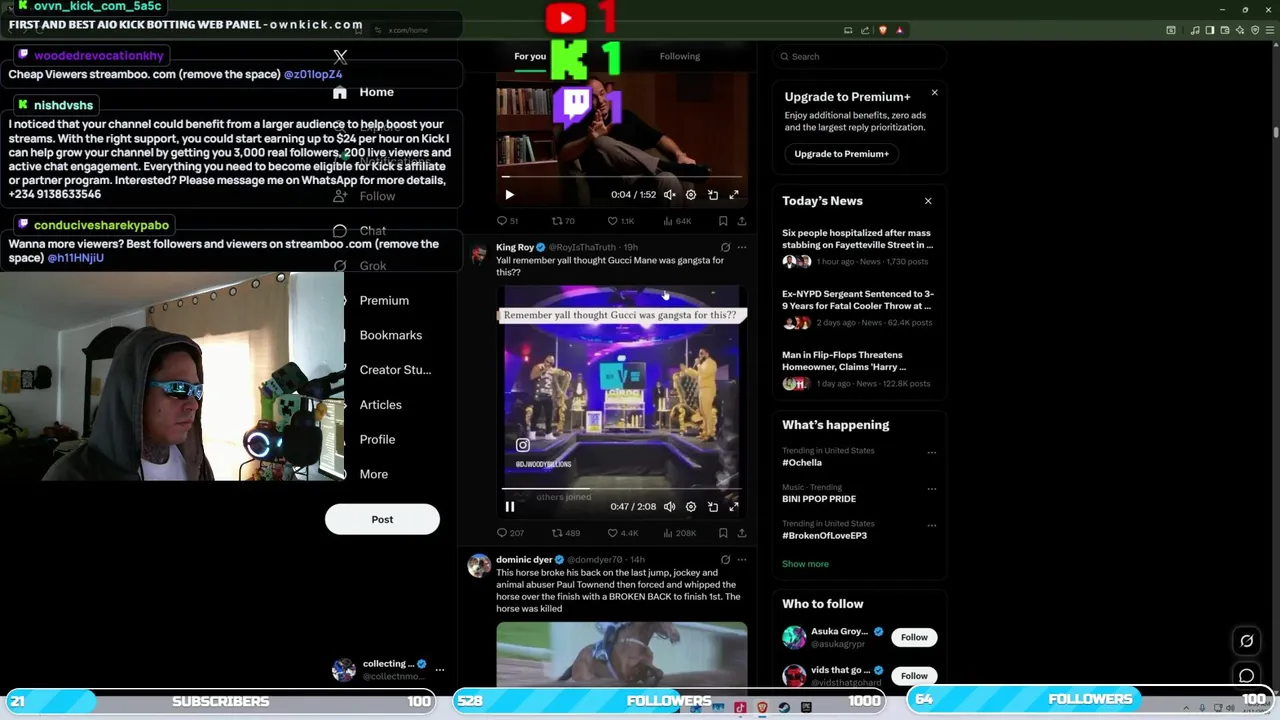Screen dimensions: 1280x720
Task: View analytics of post showing 208K views
Action: click(x=679, y=533)
